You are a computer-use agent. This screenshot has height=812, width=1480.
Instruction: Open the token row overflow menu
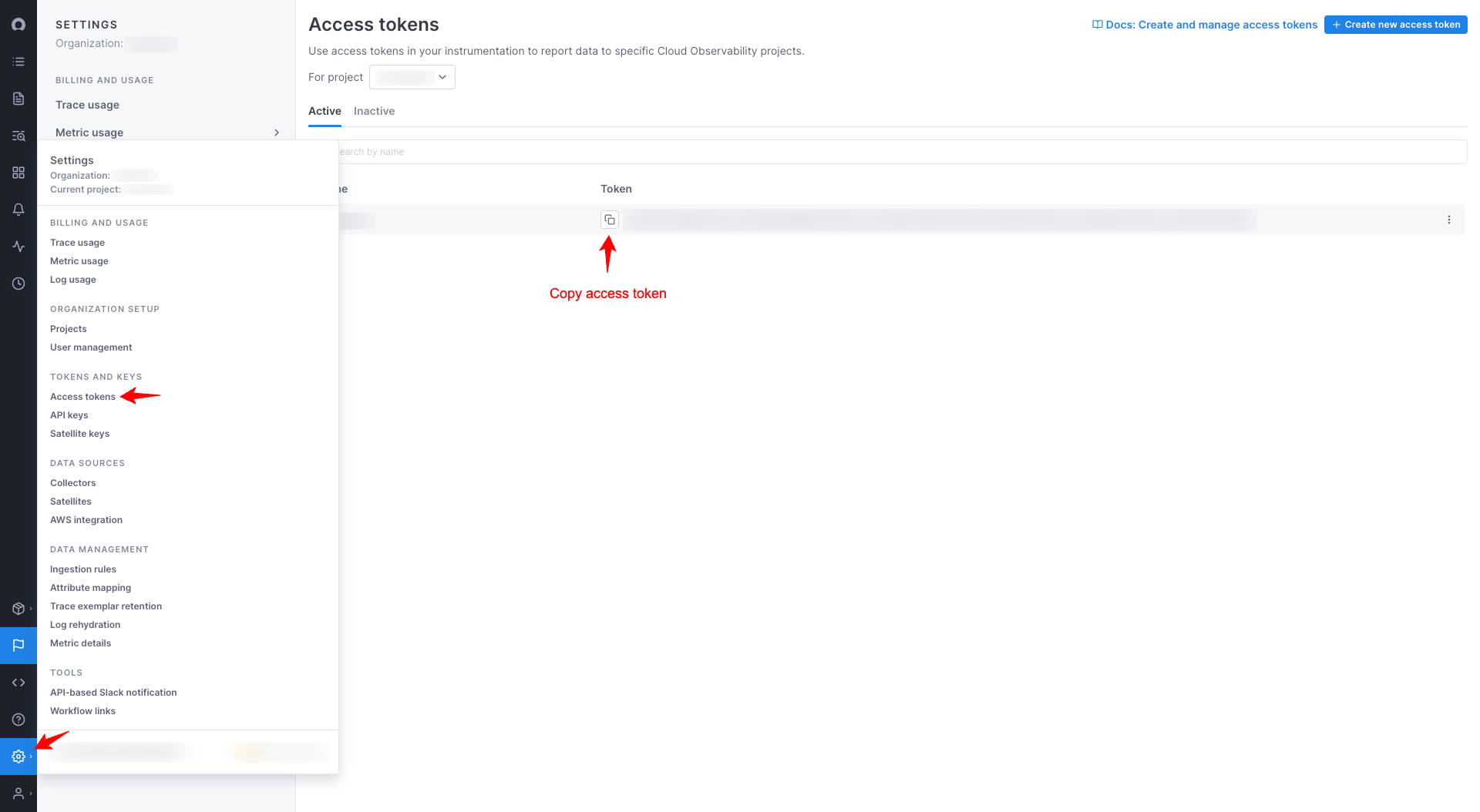(1448, 219)
